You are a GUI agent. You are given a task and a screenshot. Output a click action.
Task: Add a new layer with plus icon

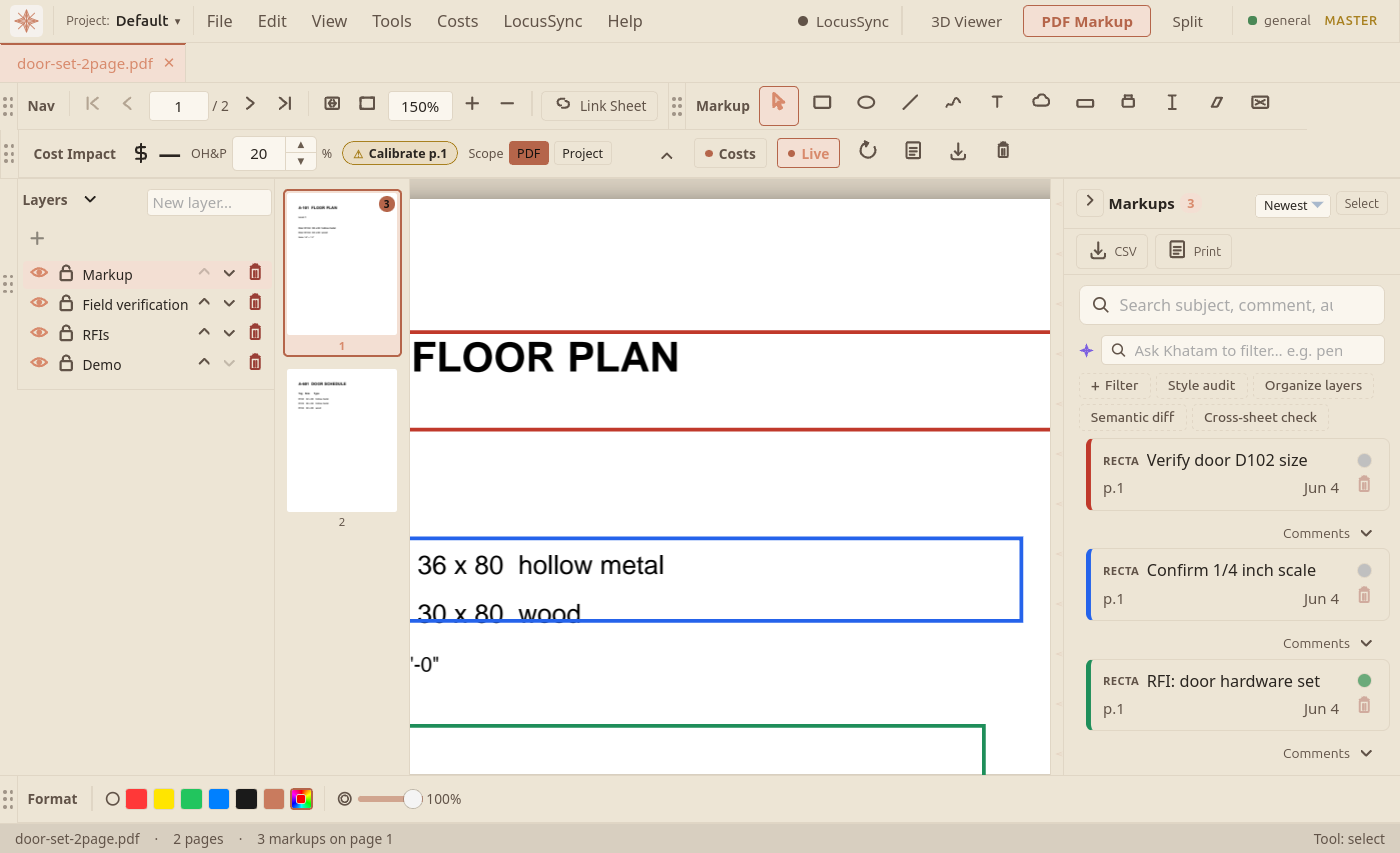tap(37, 238)
